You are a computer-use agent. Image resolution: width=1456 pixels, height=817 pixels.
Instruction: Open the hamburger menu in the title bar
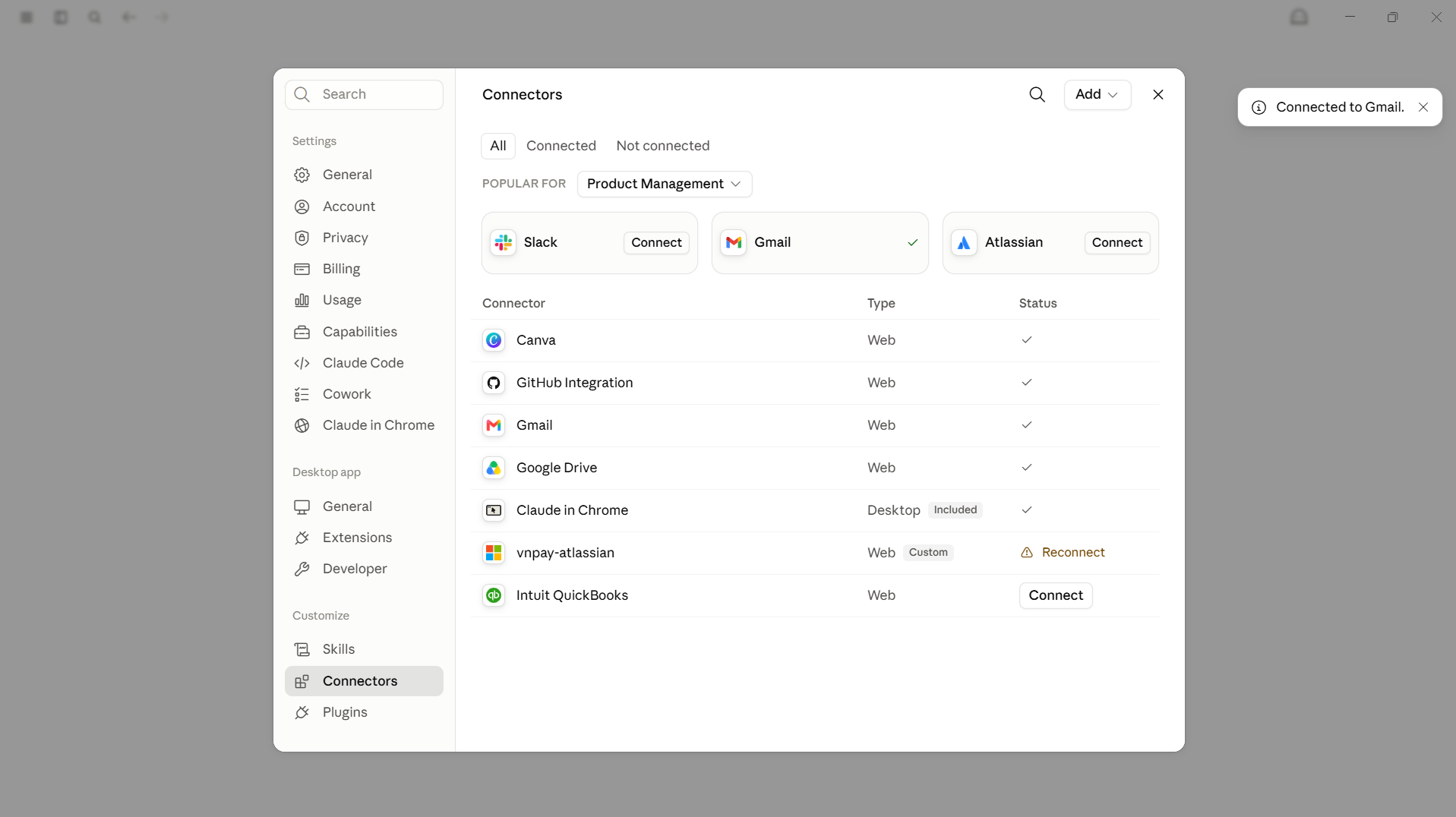click(x=27, y=17)
